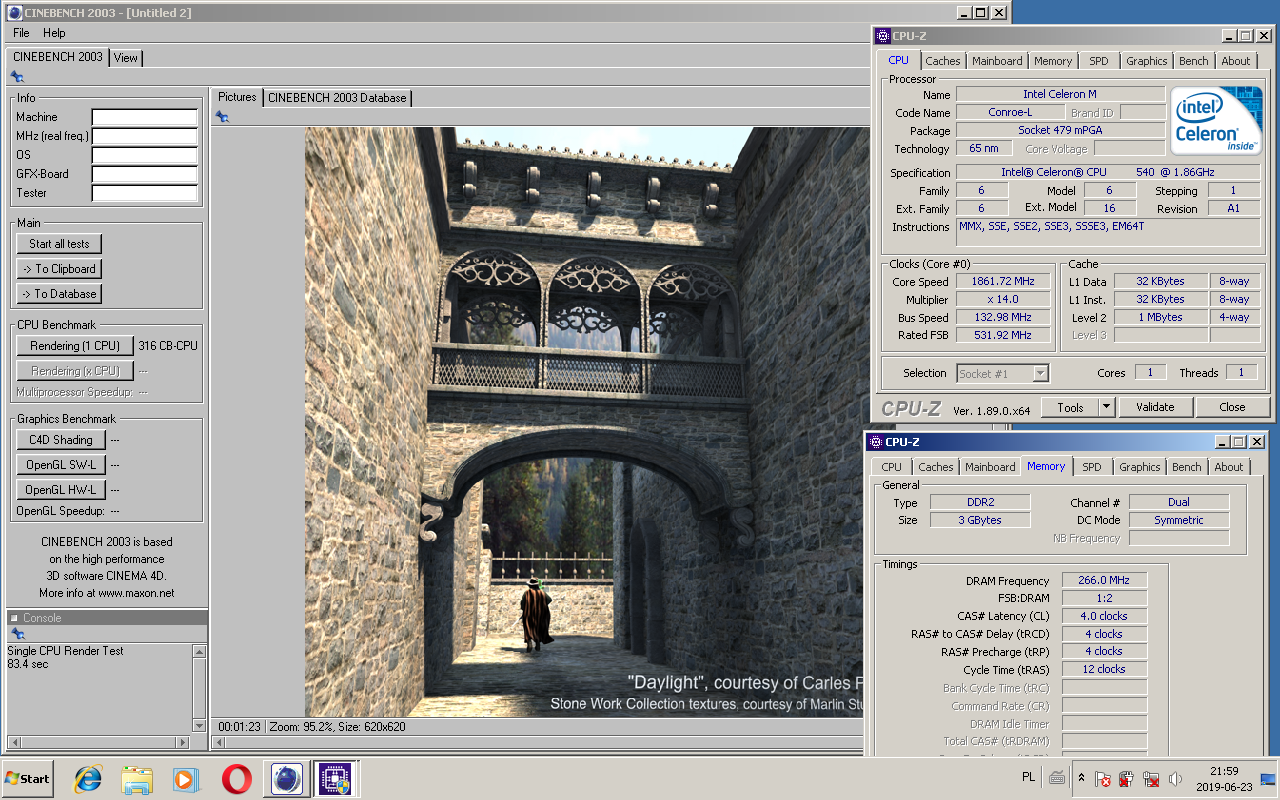Open SPD tab in CPU-Z timings window
Viewport: 1280px width, 800px height.
pyautogui.click(x=1092, y=467)
